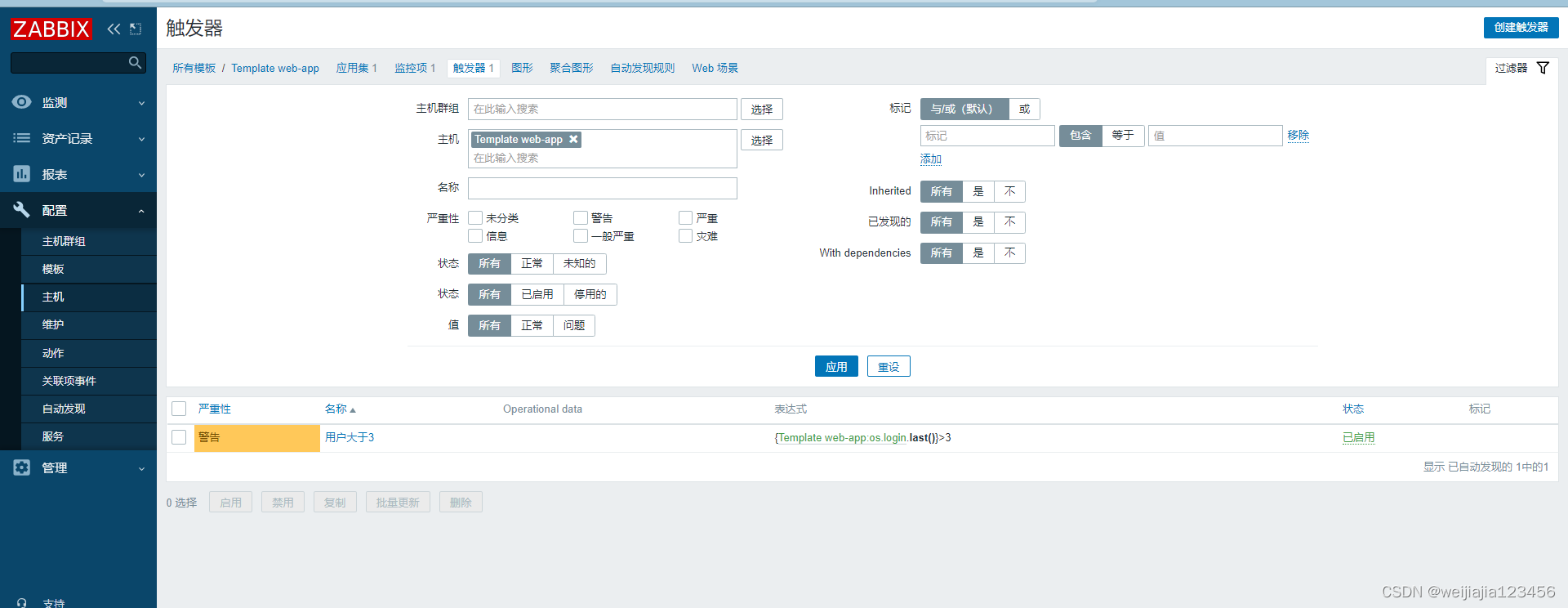Collapse sidebar with double-arrow icon
Viewport: 1568px width, 608px height.
[114, 29]
